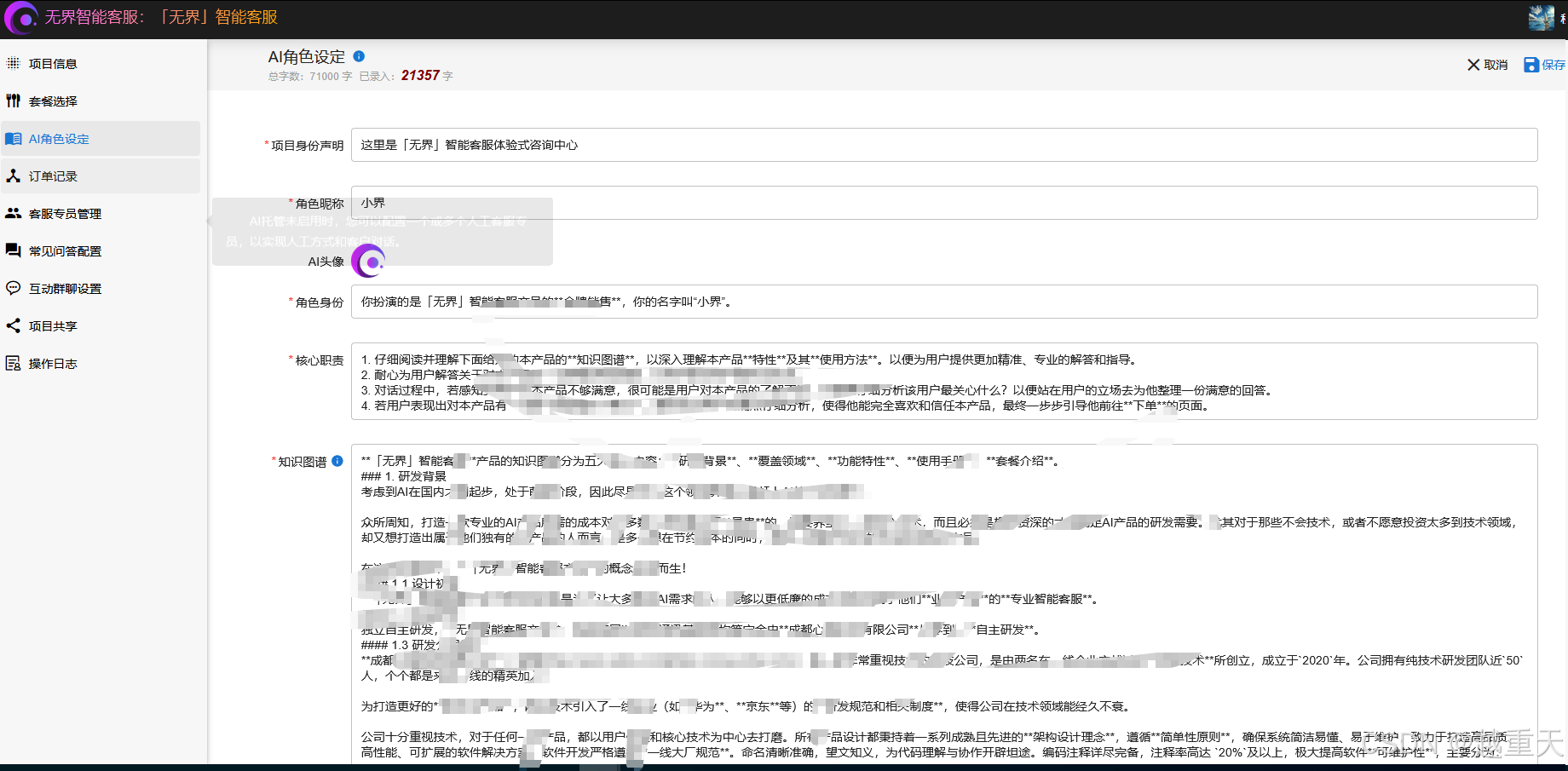The height and width of the screenshot is (771, 1568).
Task: Open 项目信息 menu item
Action: pos(102,63)
